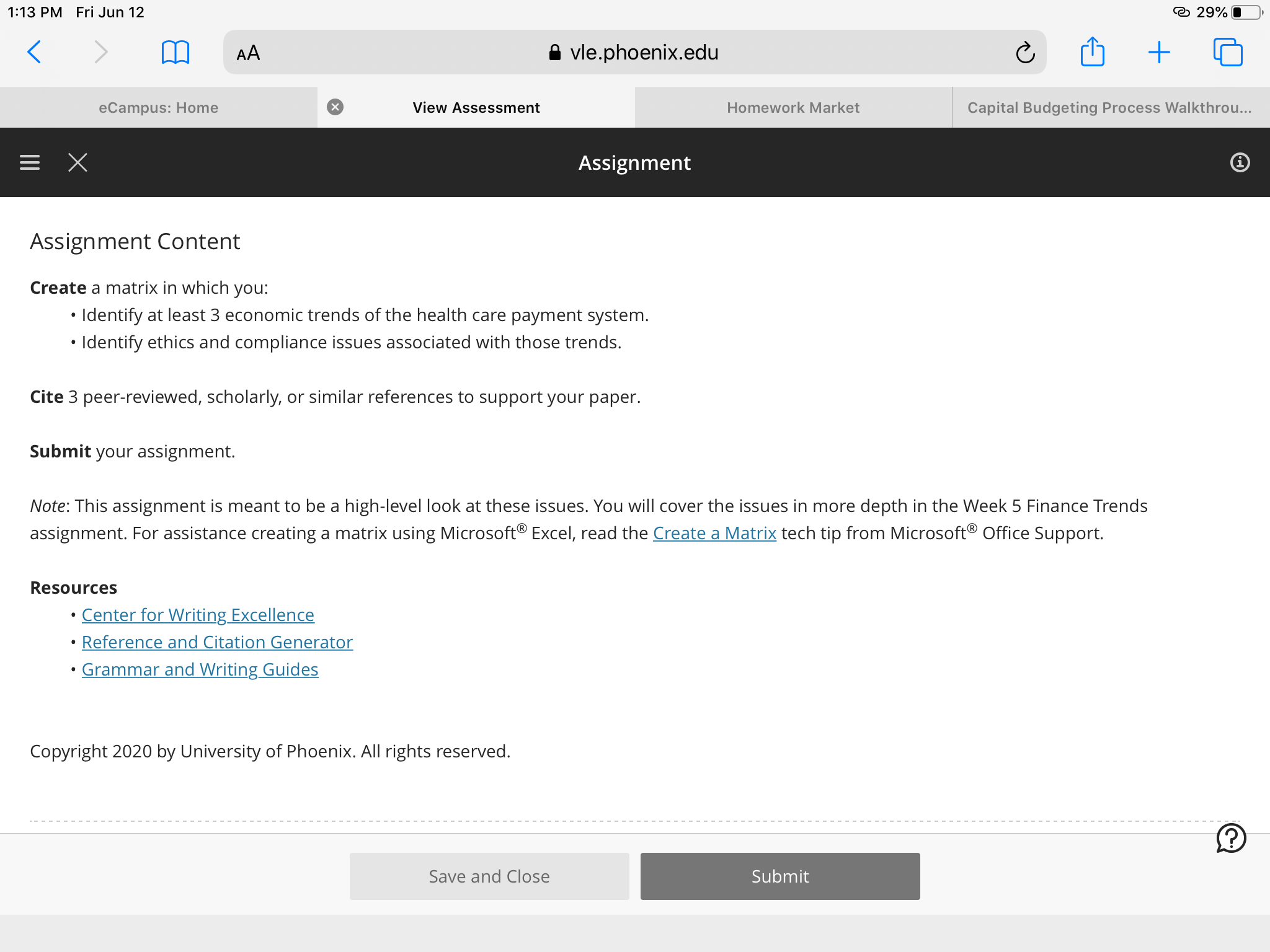
Task: Open the AA reader text size menu
Action: point(248,53)
